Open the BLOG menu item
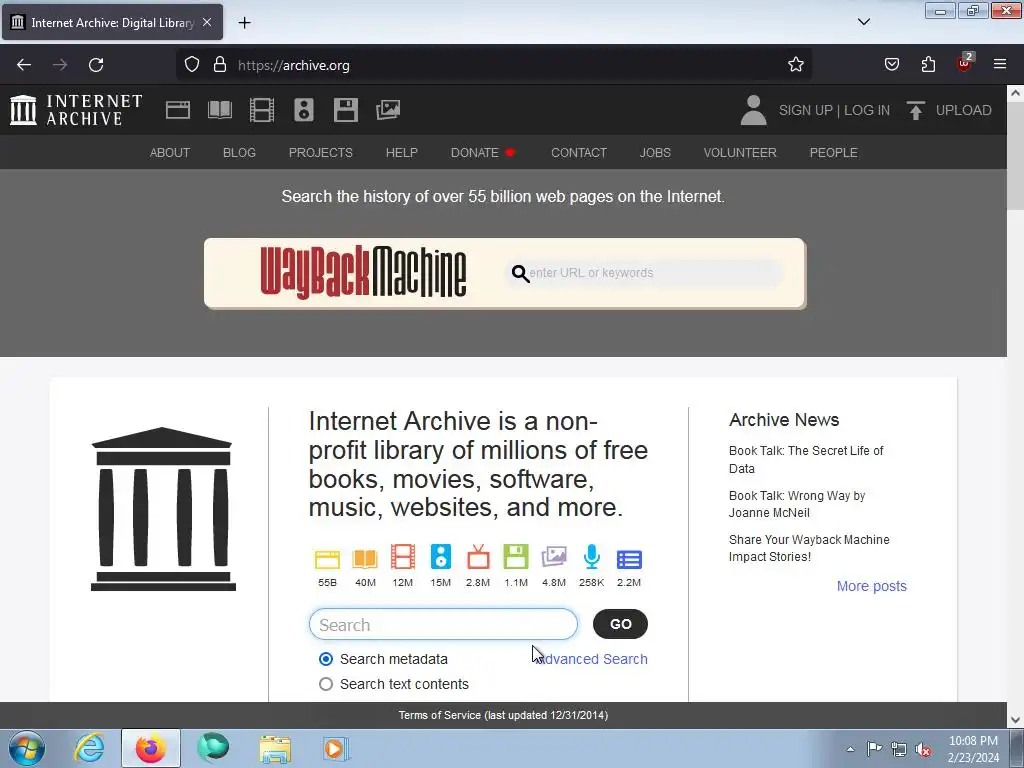 pyautogui.click(x=239, y=153)
